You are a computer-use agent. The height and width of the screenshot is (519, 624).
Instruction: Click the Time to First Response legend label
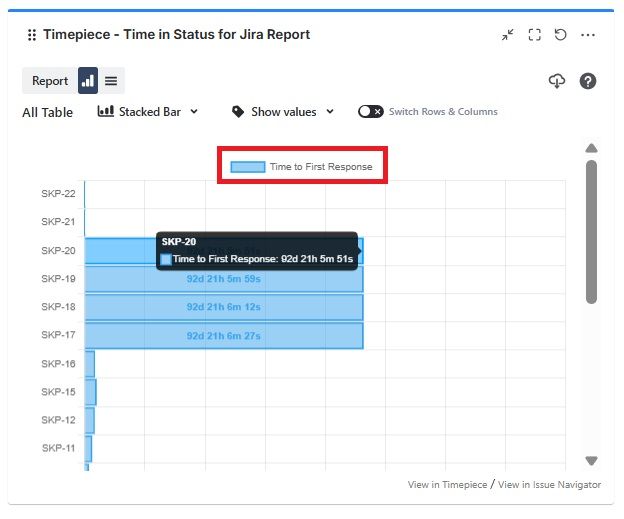coord(321,167)
